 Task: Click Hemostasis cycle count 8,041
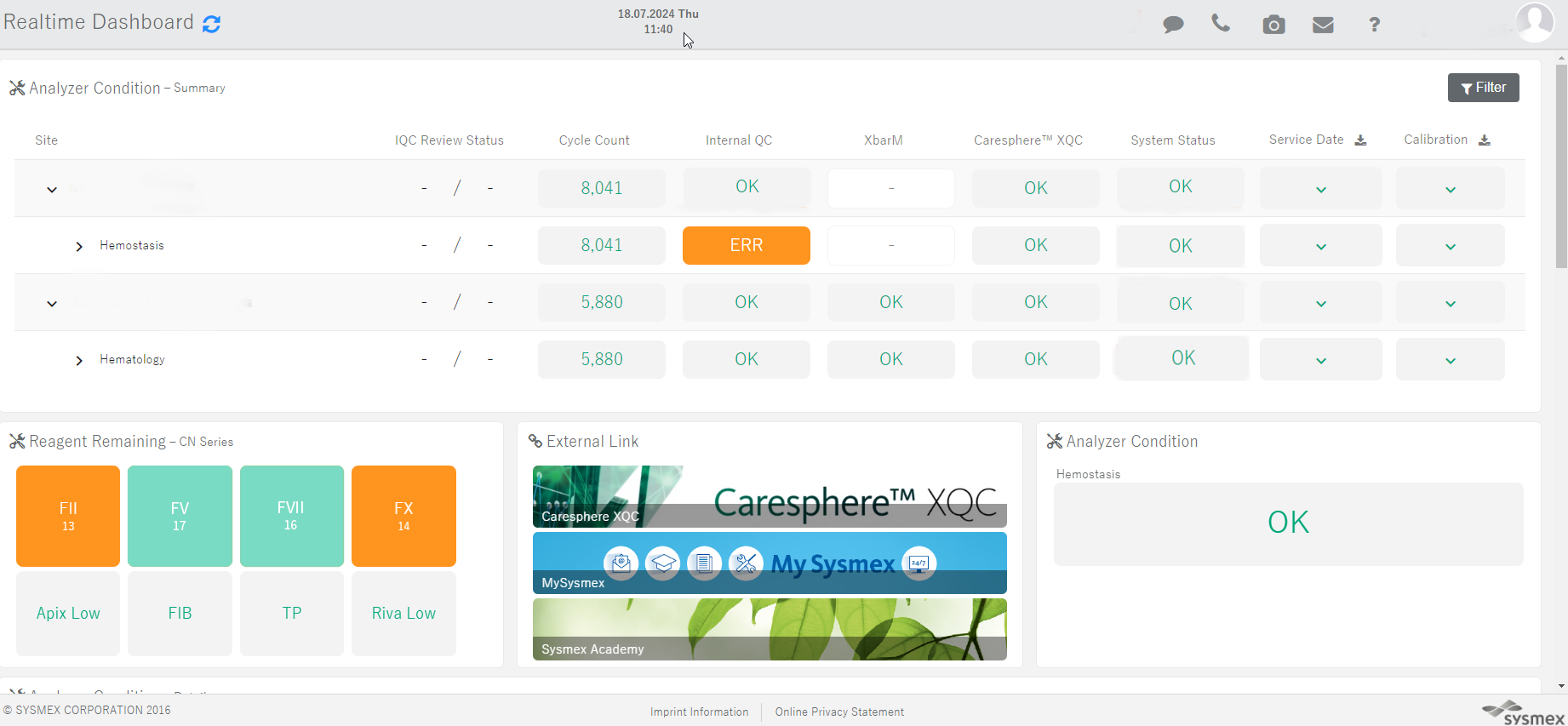coord(602,245)
